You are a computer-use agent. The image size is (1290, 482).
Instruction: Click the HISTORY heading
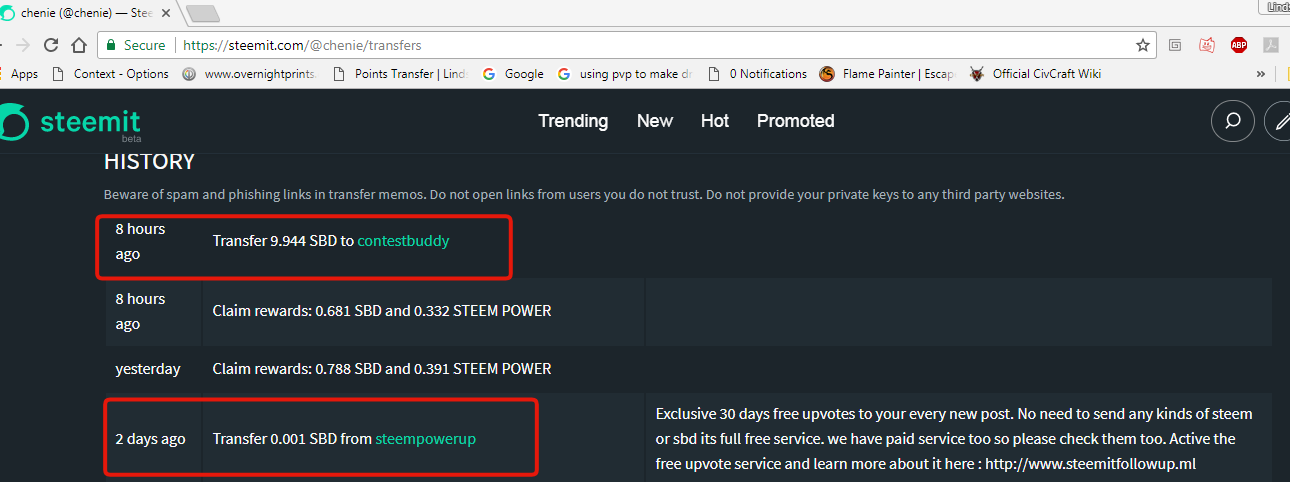click(150, 162)
